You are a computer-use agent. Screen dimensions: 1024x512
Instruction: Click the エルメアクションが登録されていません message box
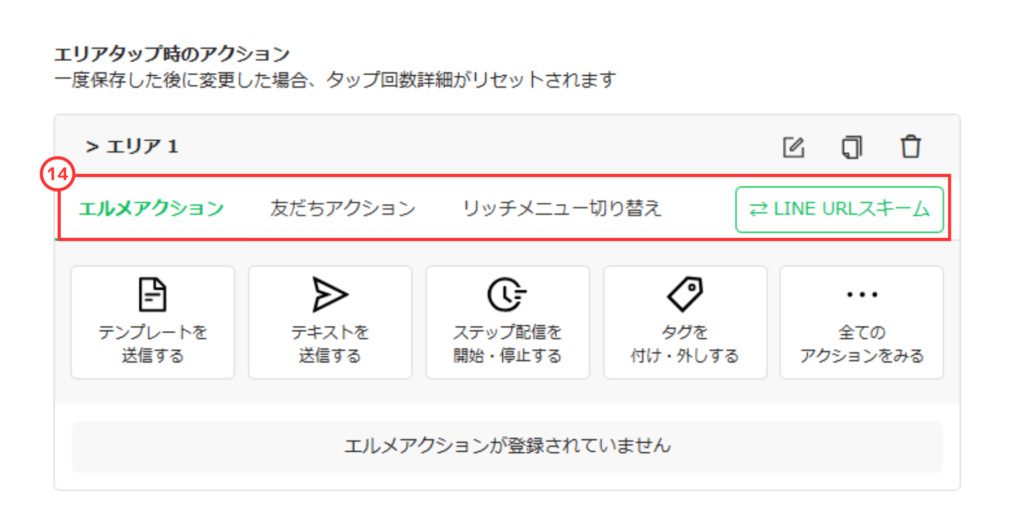click(x=507, y=446)
